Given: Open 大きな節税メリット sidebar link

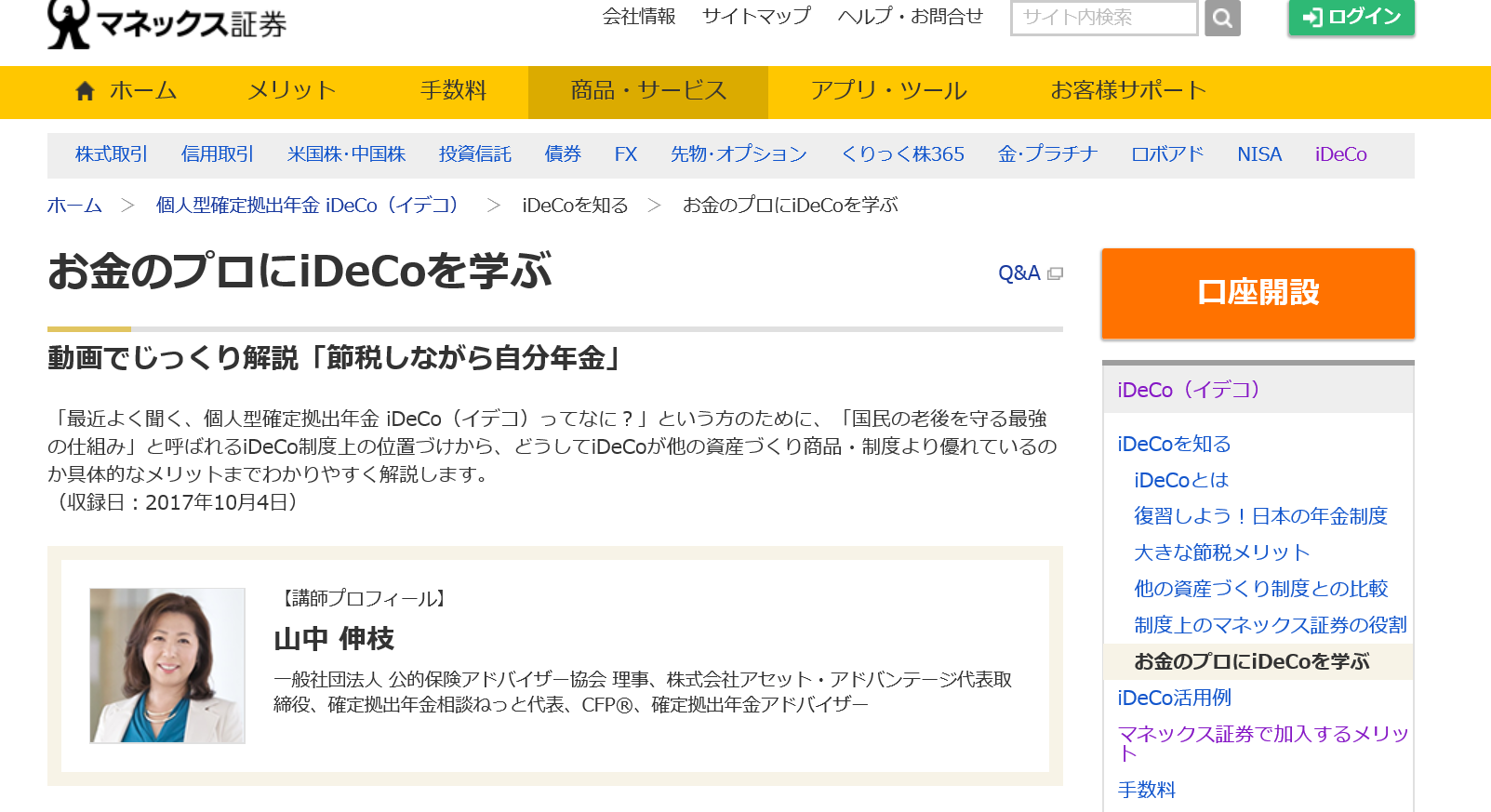Looking at the screenshot, I should point(1221,553).
